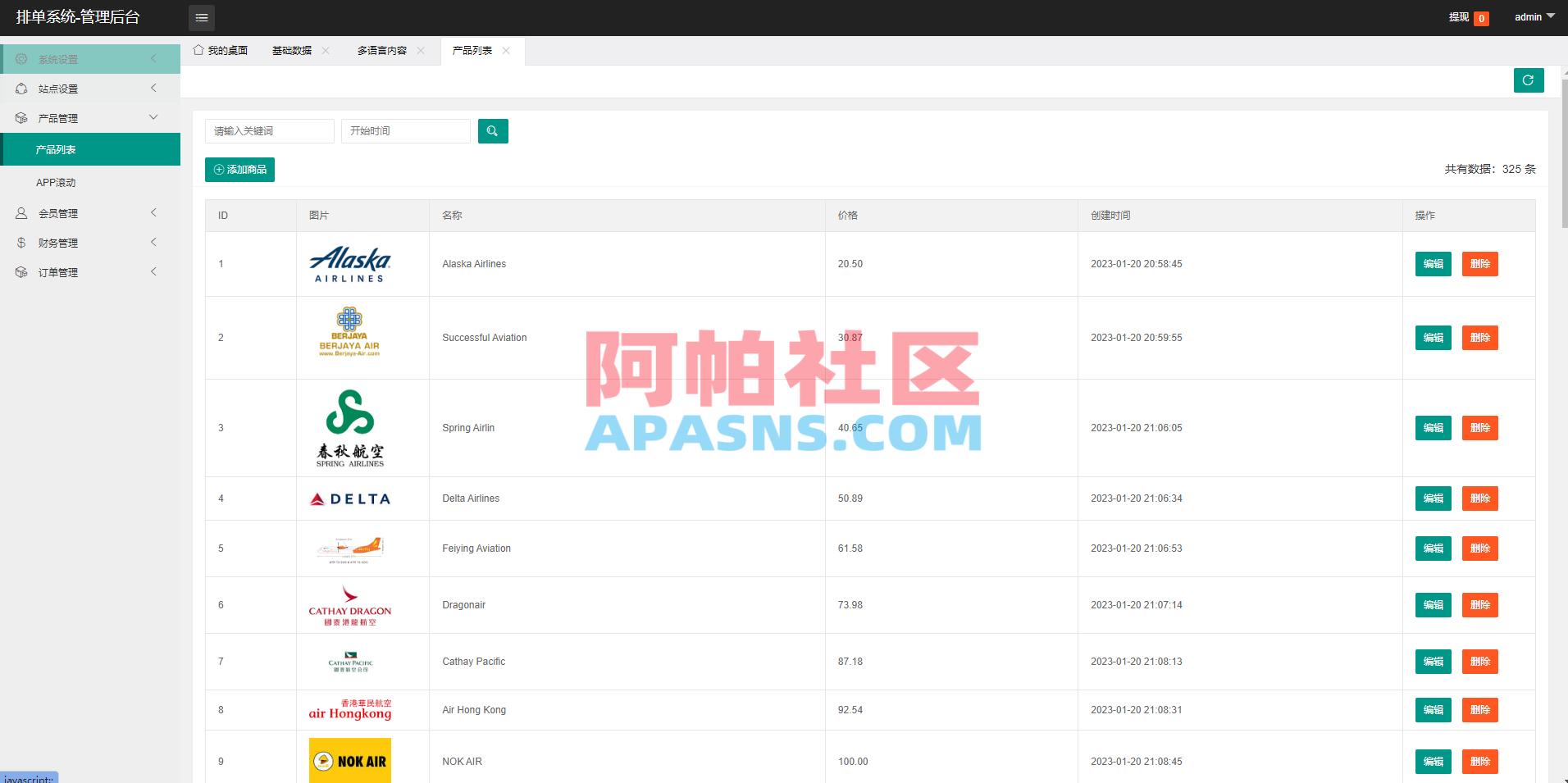Open the hamburger menu in the top bar
Viewport: 1568px width, 783px height.
(x=201, y=17)
